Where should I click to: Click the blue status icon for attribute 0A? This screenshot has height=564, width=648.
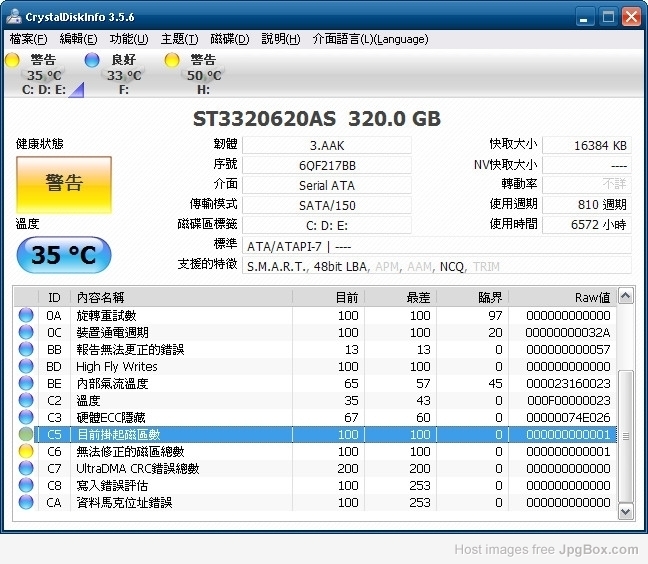click(26, 315)
